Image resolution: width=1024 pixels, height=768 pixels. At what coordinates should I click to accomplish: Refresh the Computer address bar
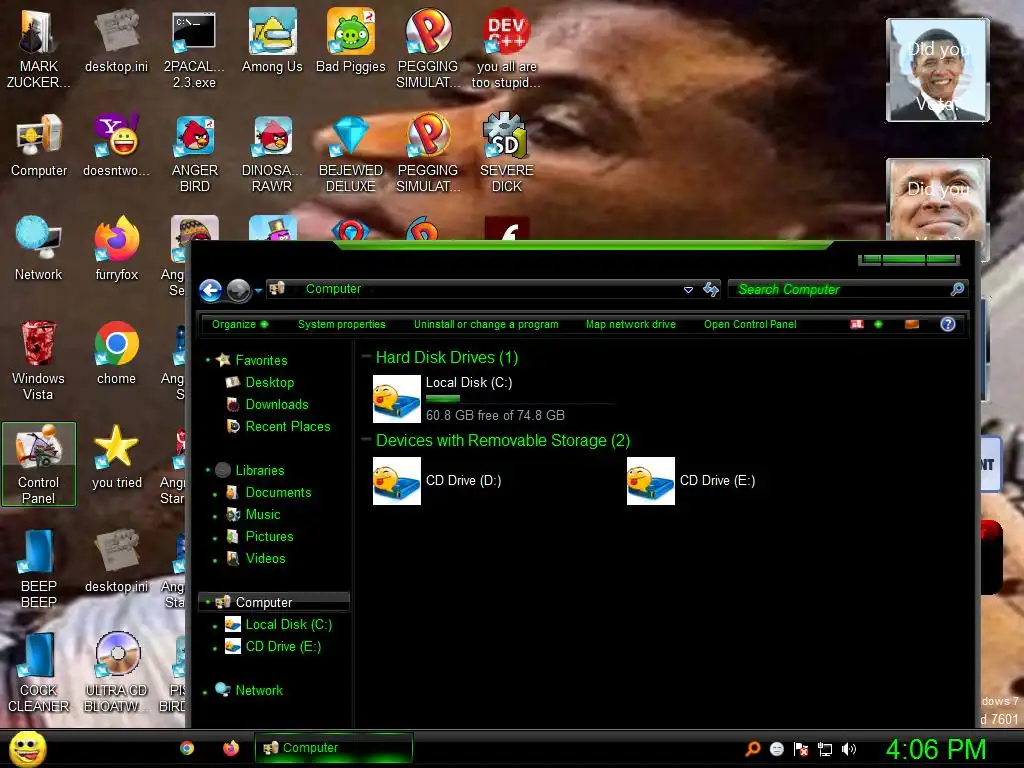click(711, 289)
